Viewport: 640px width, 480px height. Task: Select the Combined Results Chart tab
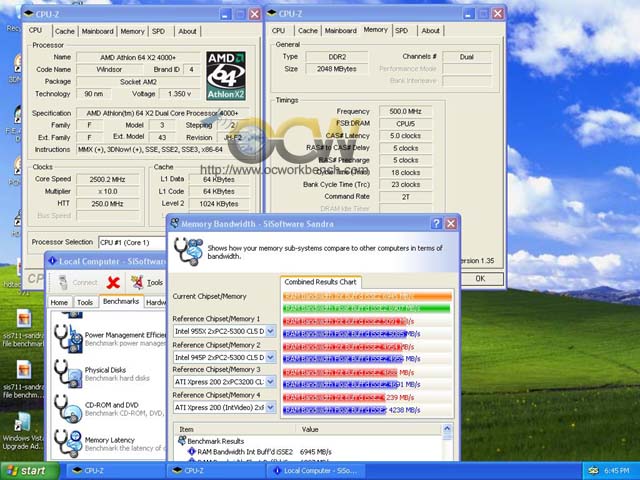320,282
